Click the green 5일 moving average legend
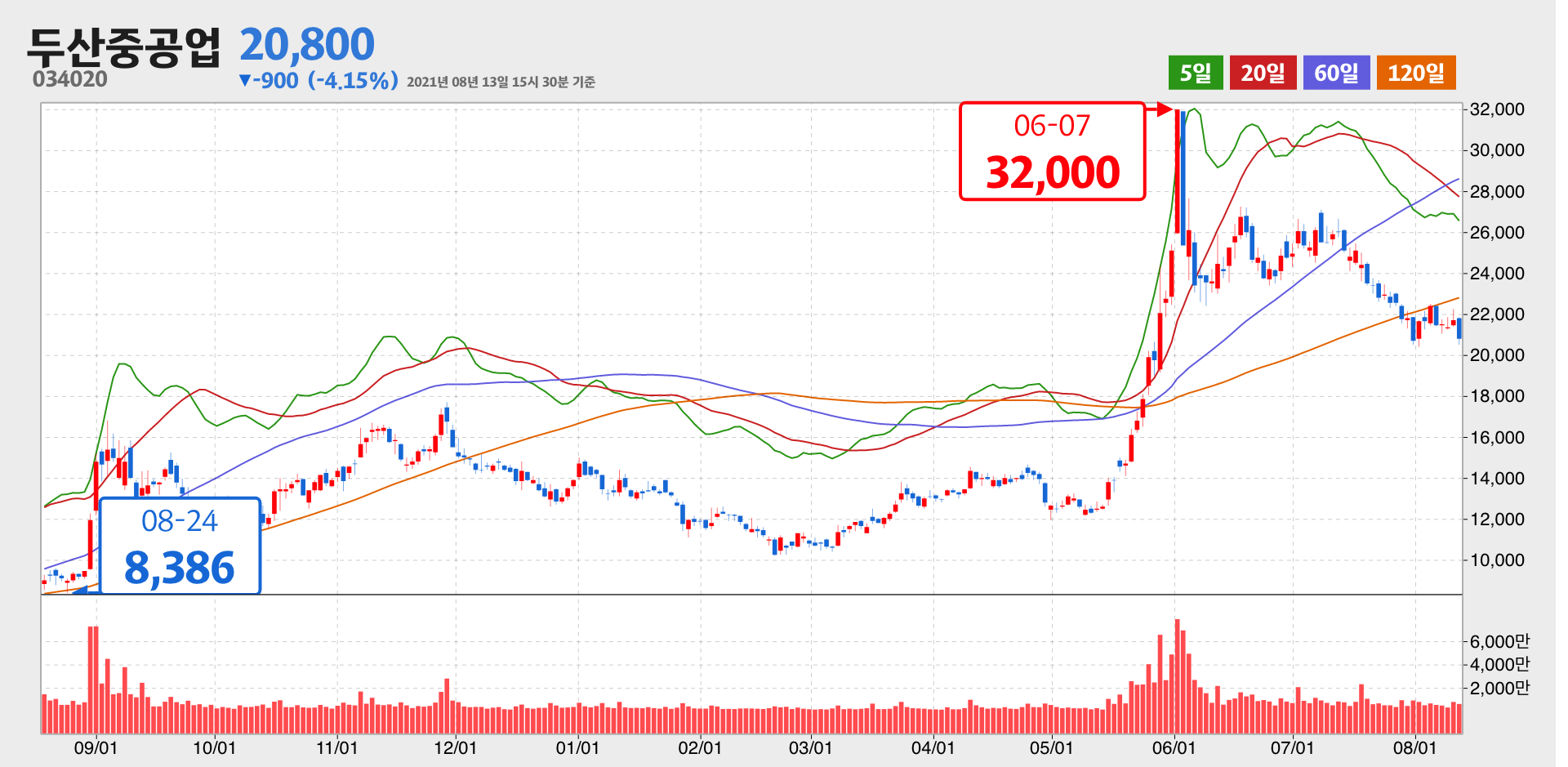Viewport: 1568px width, 767px height. click(x=1196, y=73)
